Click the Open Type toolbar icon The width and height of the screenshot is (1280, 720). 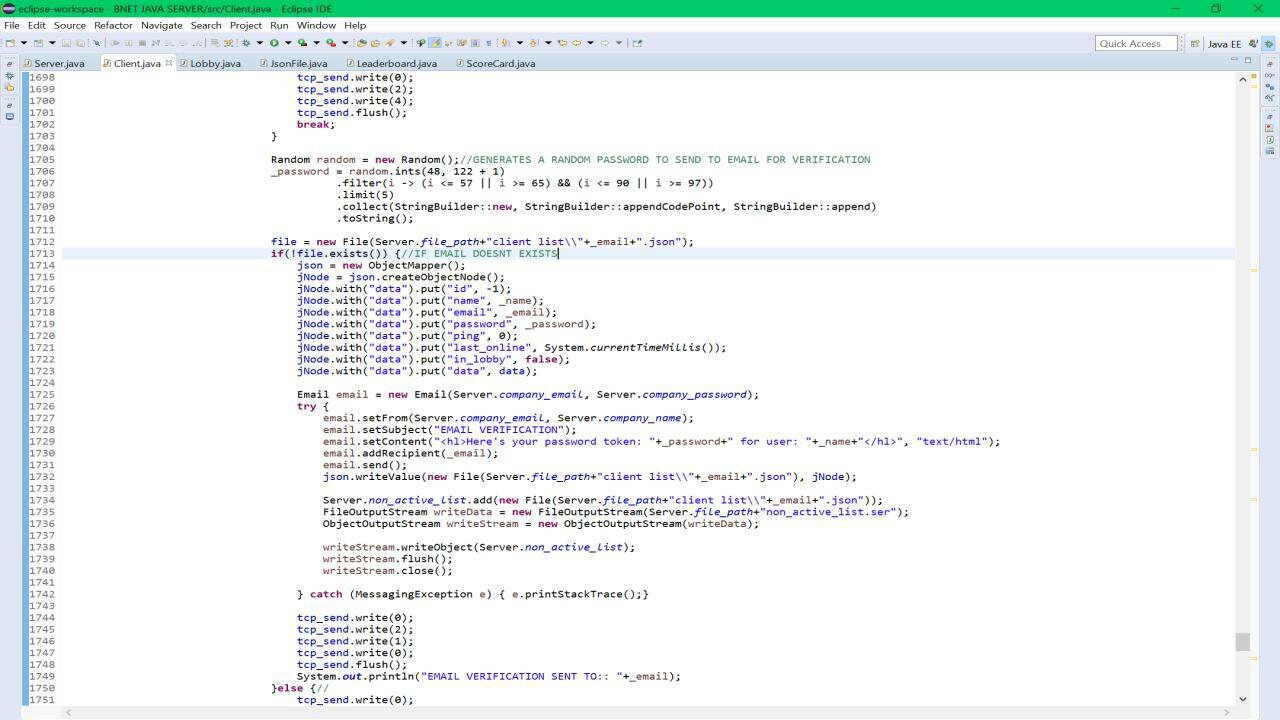(x=362, y=43)
